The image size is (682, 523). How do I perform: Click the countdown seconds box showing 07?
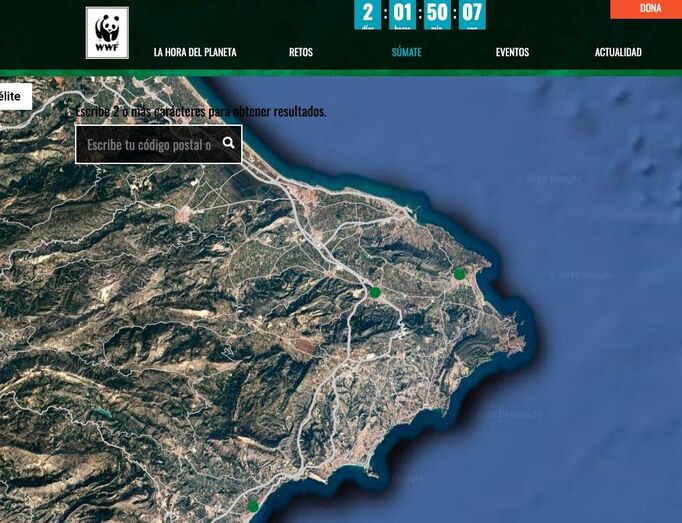pos(472,14)
